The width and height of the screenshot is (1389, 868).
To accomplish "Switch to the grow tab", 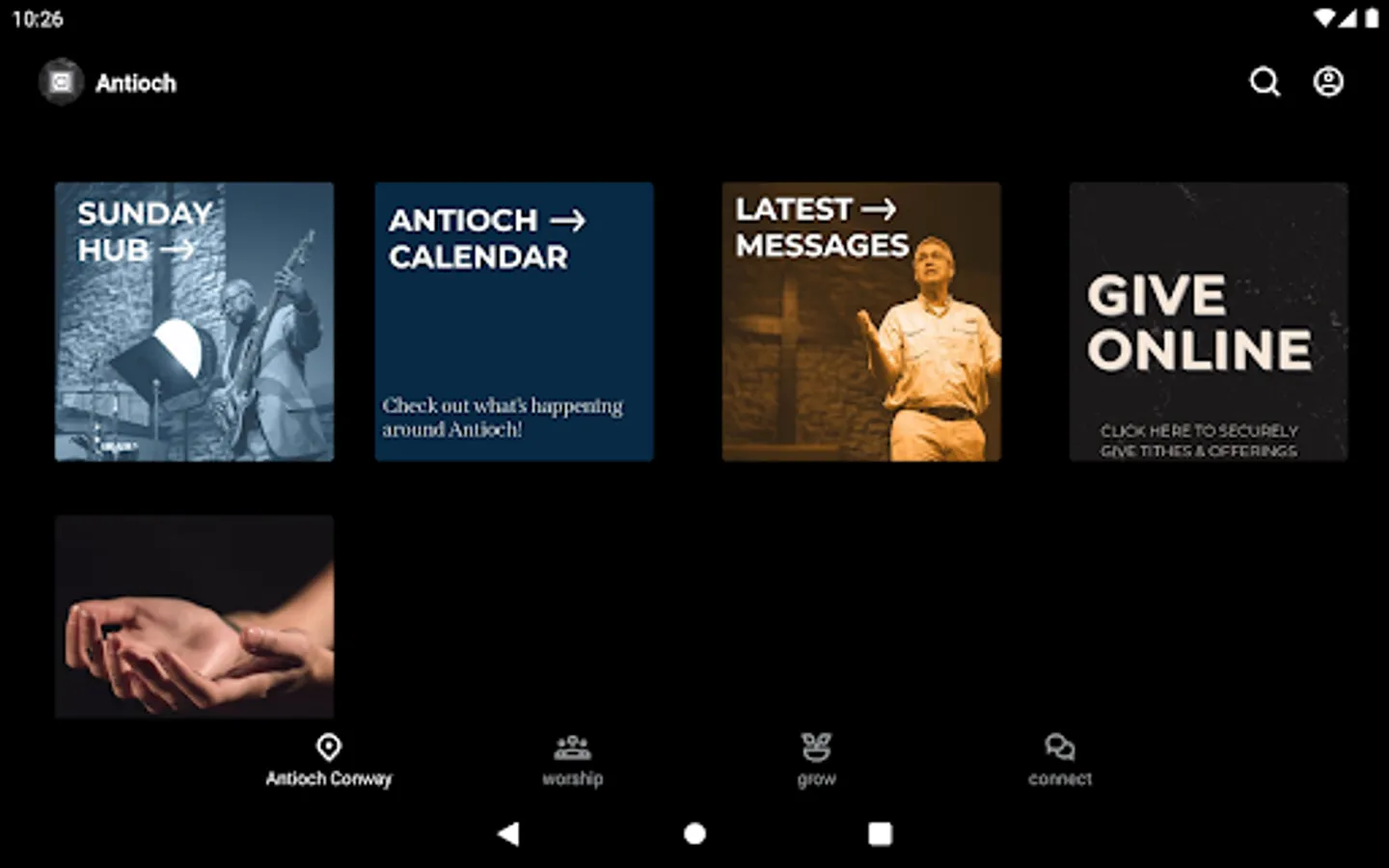I will pyautogui.click(x=816, y=761).
